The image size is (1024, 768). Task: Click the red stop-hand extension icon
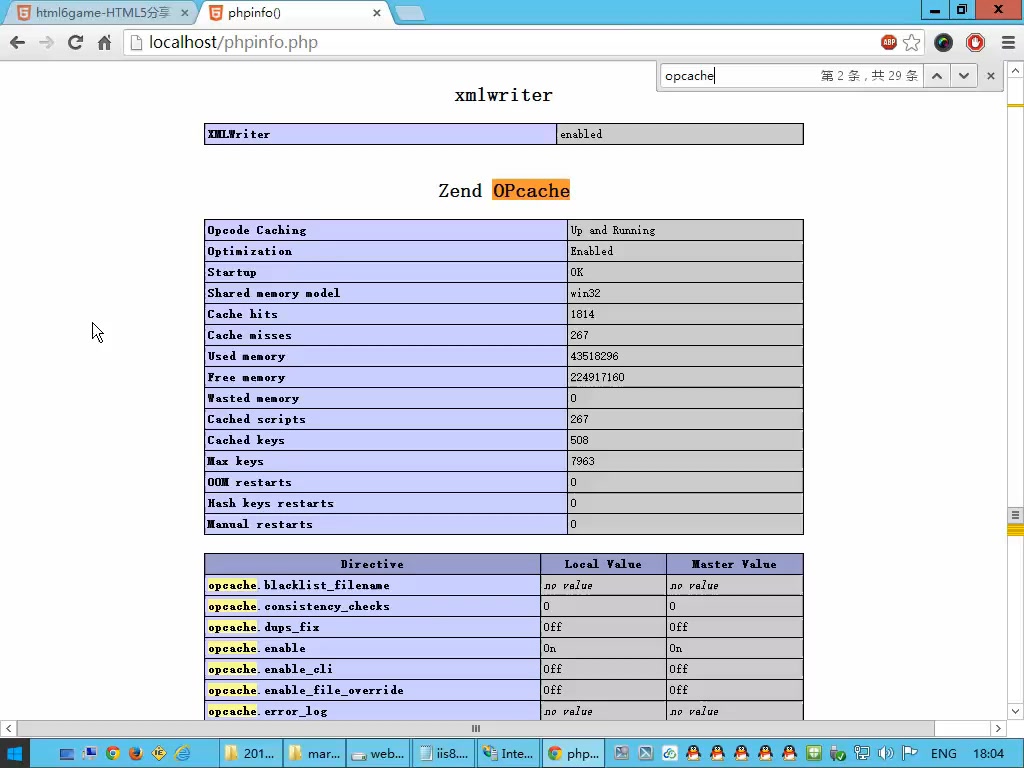point(975,42)
